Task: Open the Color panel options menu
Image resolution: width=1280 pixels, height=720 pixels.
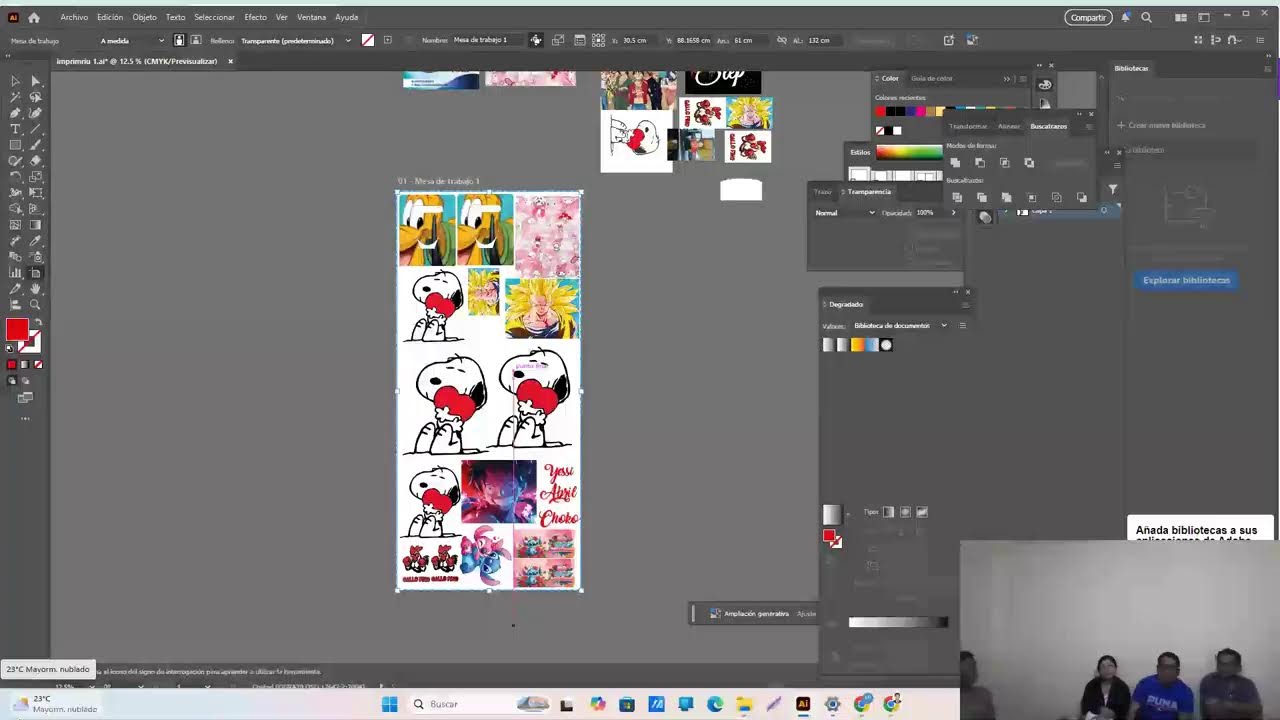Action: click(x=1023, y=79)
